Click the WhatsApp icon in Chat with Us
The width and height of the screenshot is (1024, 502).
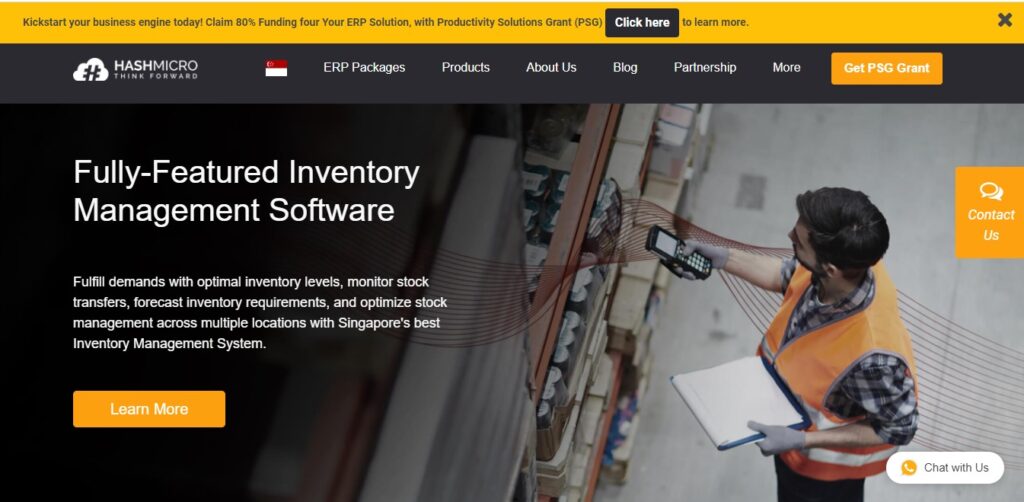click(908, 467)
